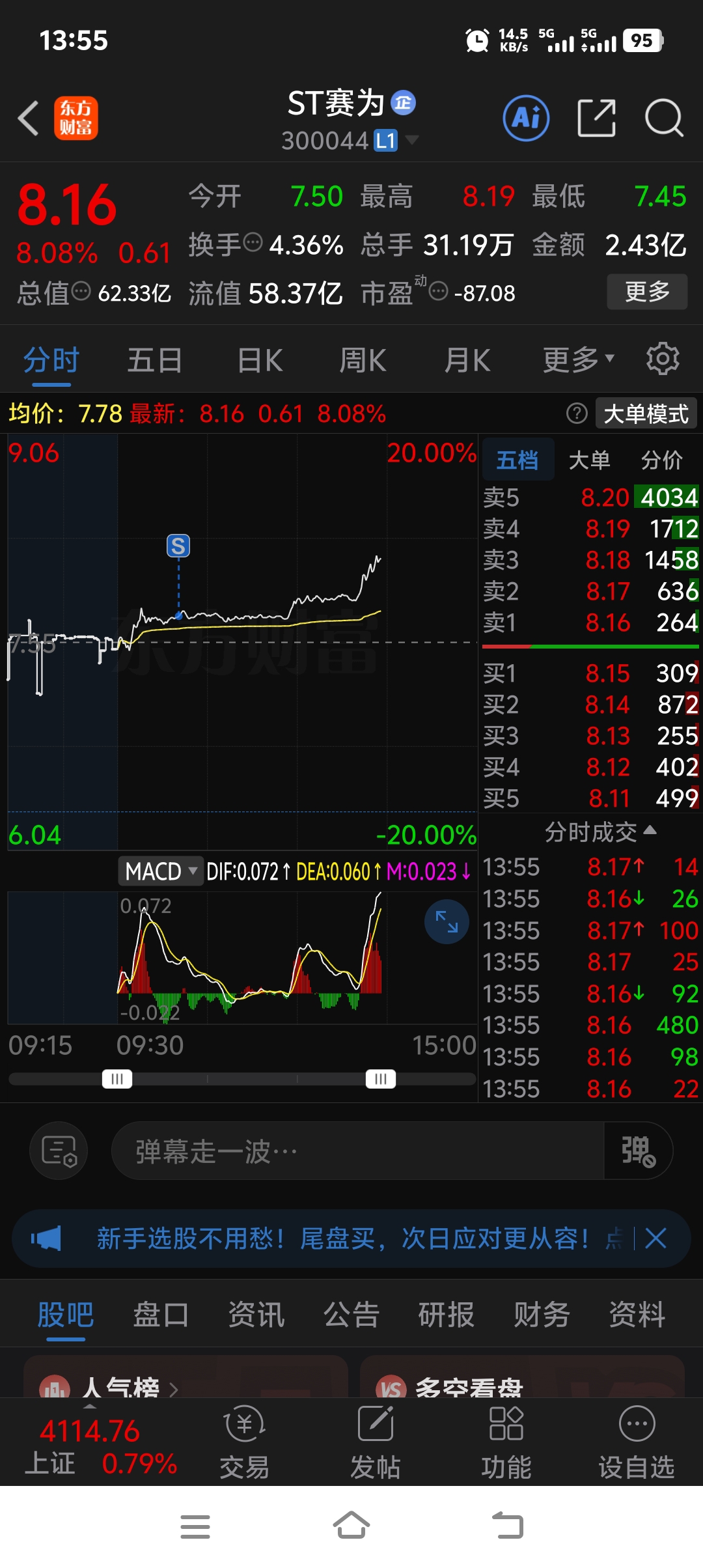Open the danmaku settings list icon
Viewport: 703px width, 1568px height.
[59, 1151]
